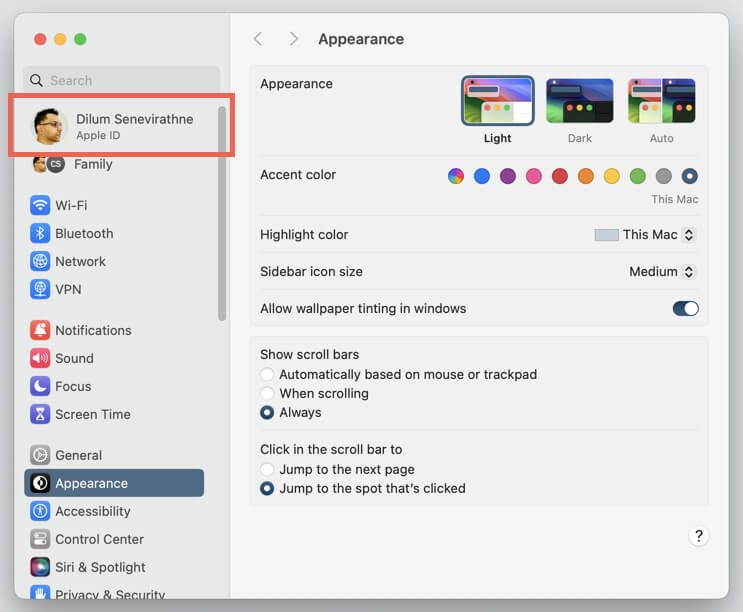Open the Sound speaker icon

tap(40, 358)
